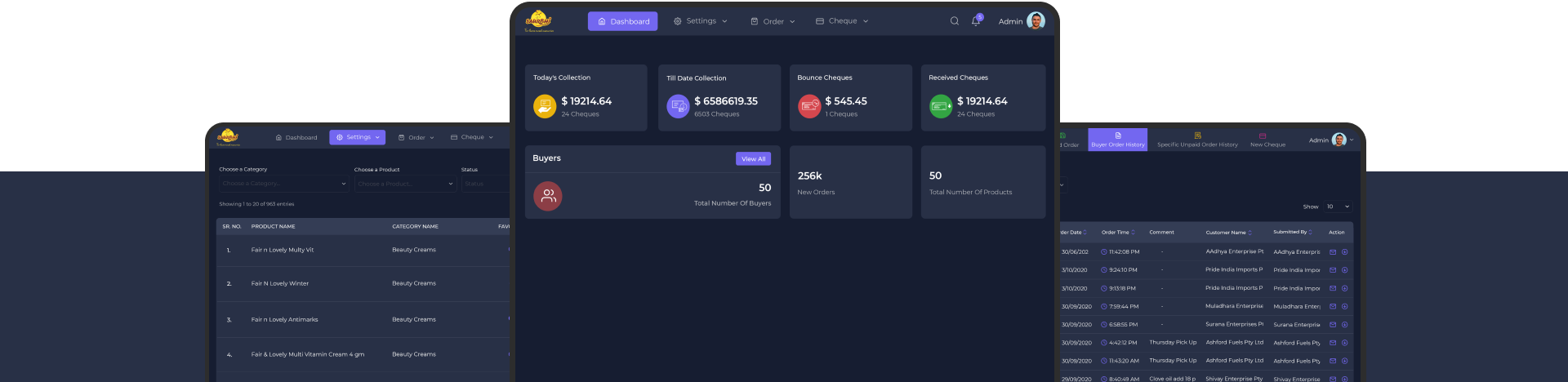Sort by Submitted By column
This screenshot has height=382, width=1568.
tap(1293, 233)
